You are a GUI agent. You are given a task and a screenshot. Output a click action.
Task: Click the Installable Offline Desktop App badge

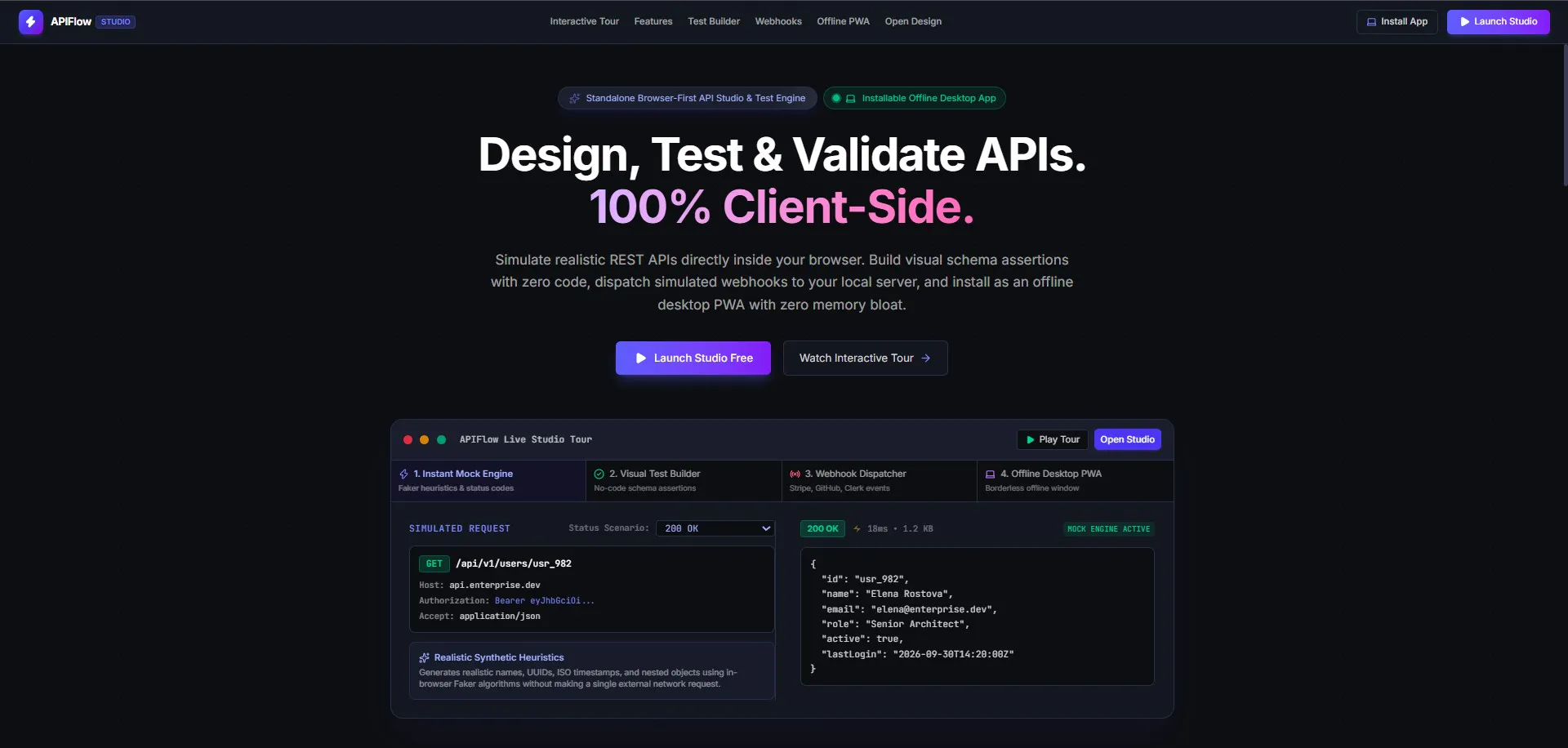tap(914, 98)
